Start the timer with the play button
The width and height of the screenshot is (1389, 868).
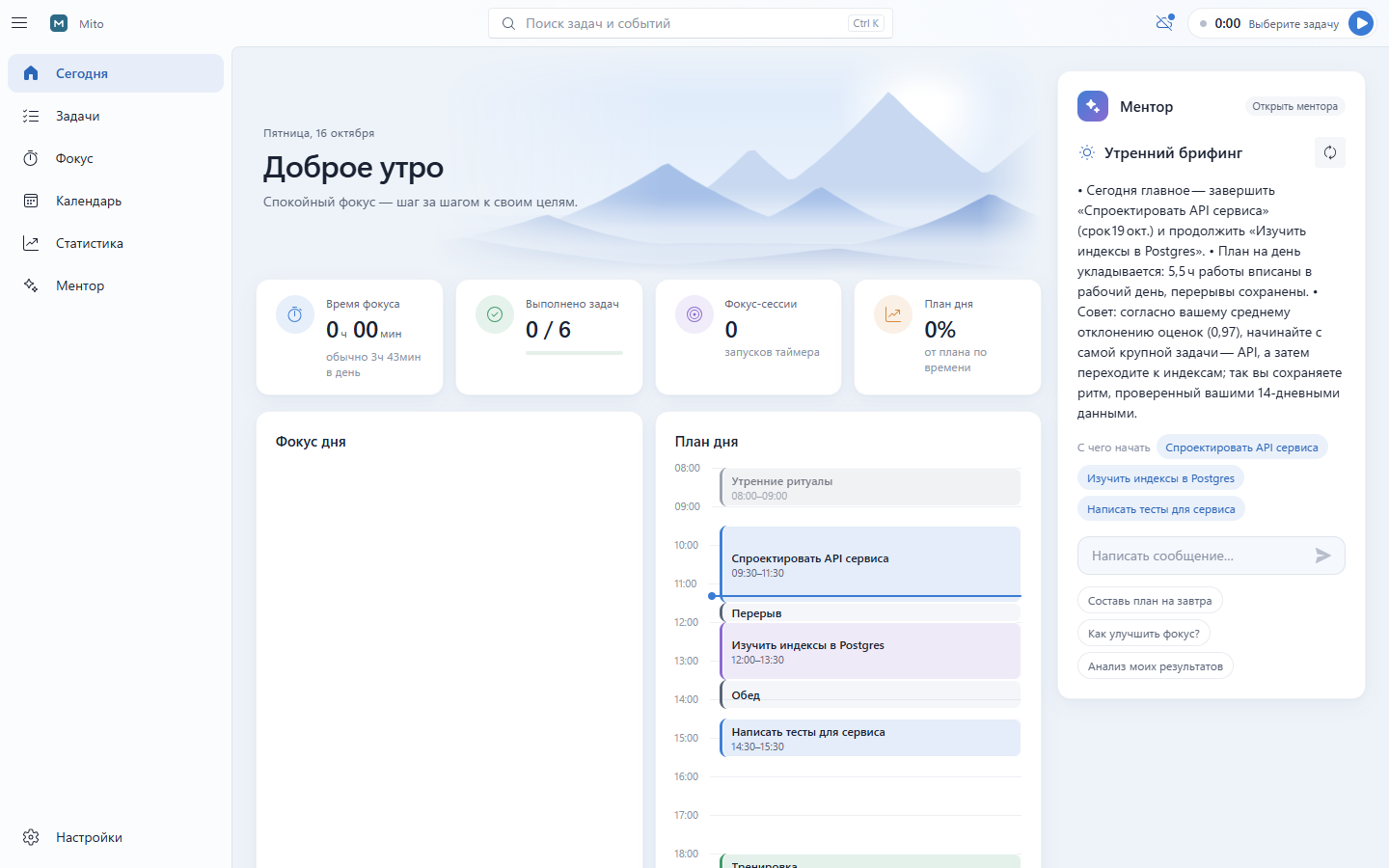click(x=1361, y=23)
